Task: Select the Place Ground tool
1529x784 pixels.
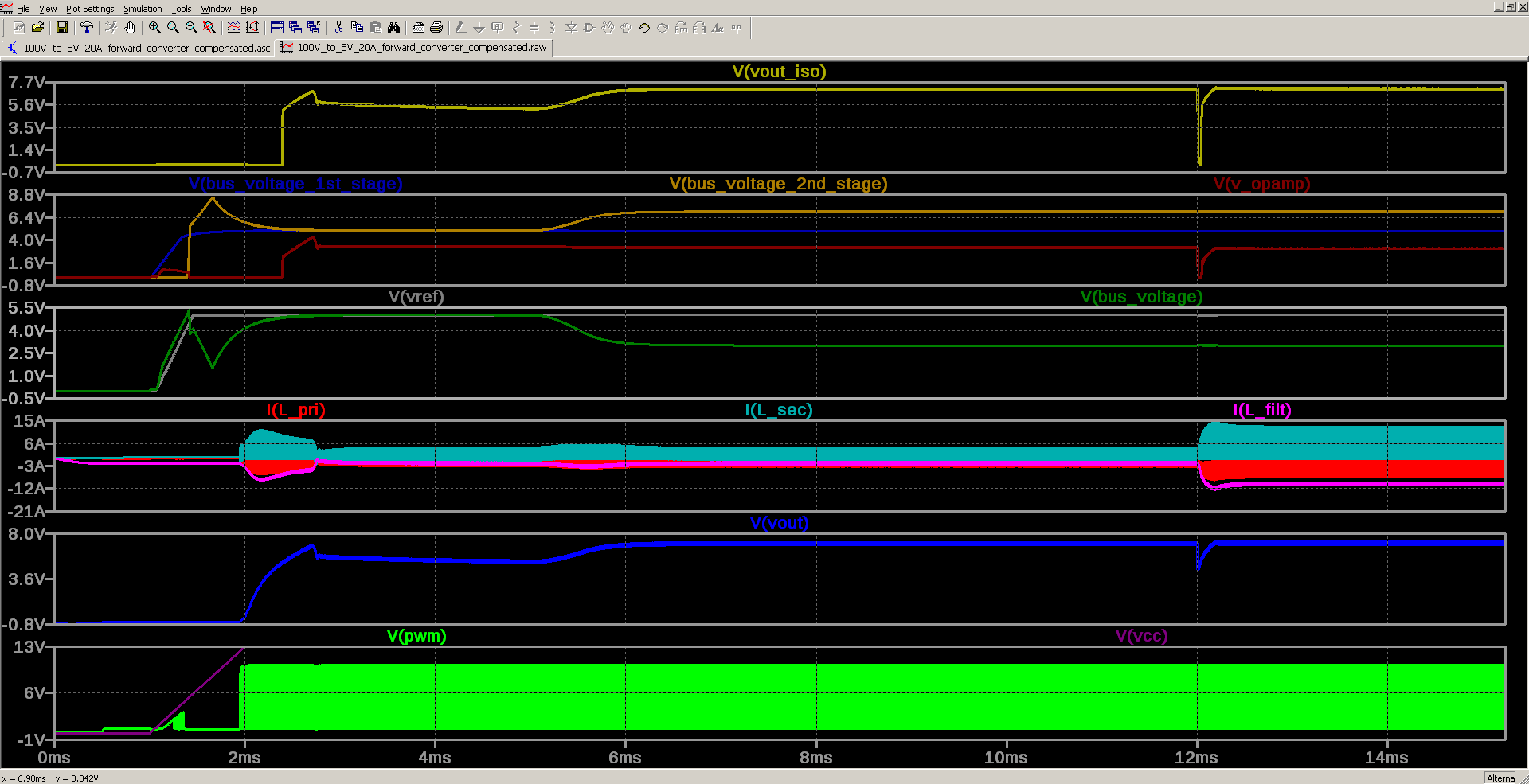Action: (479, 28)
